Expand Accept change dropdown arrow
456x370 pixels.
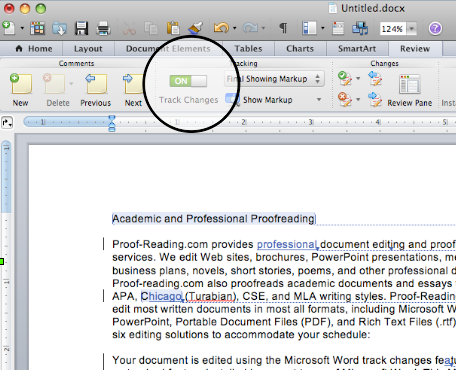358,79
